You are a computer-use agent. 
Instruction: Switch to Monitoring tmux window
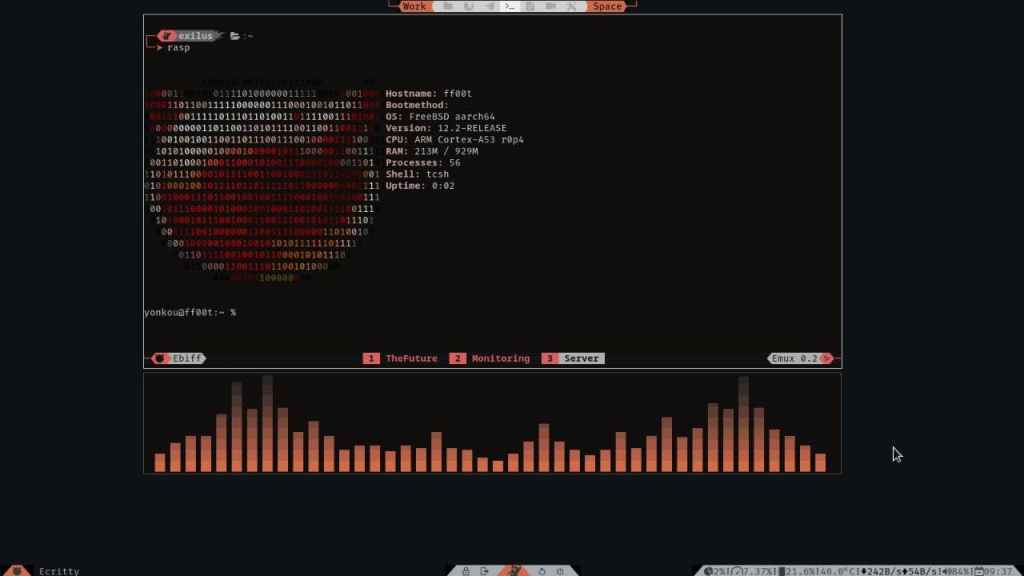point(490,358)
